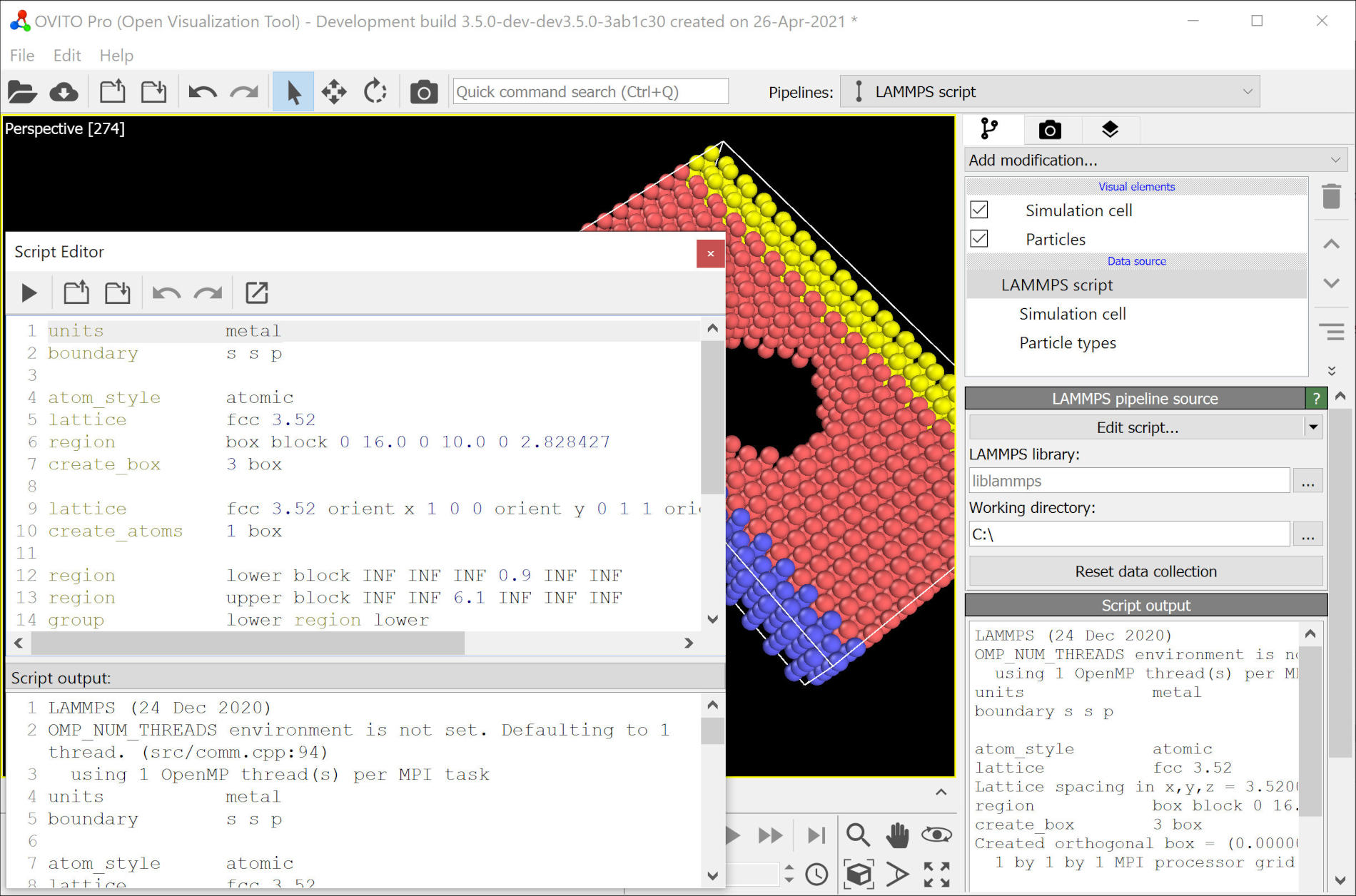This screenshot has height=896, width=1356.
Task: Browse for the working directory path
Action: tap(1307, 534)
